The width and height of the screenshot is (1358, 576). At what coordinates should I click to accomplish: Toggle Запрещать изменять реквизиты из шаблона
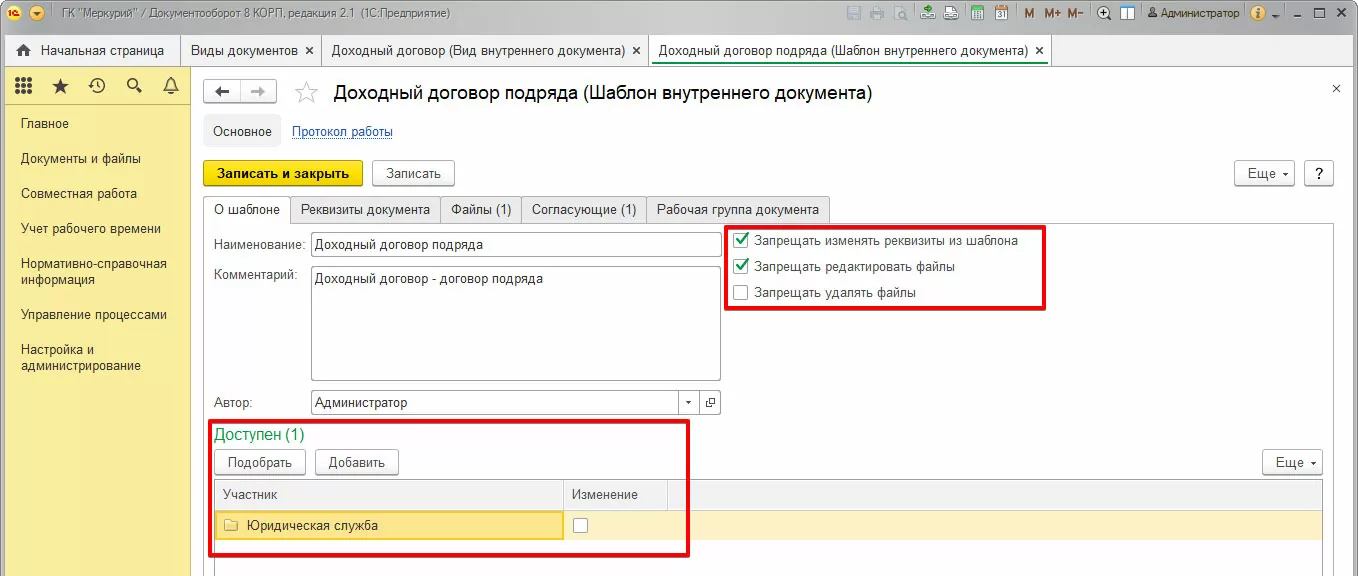pyautogui.click(x=740, y=240)
